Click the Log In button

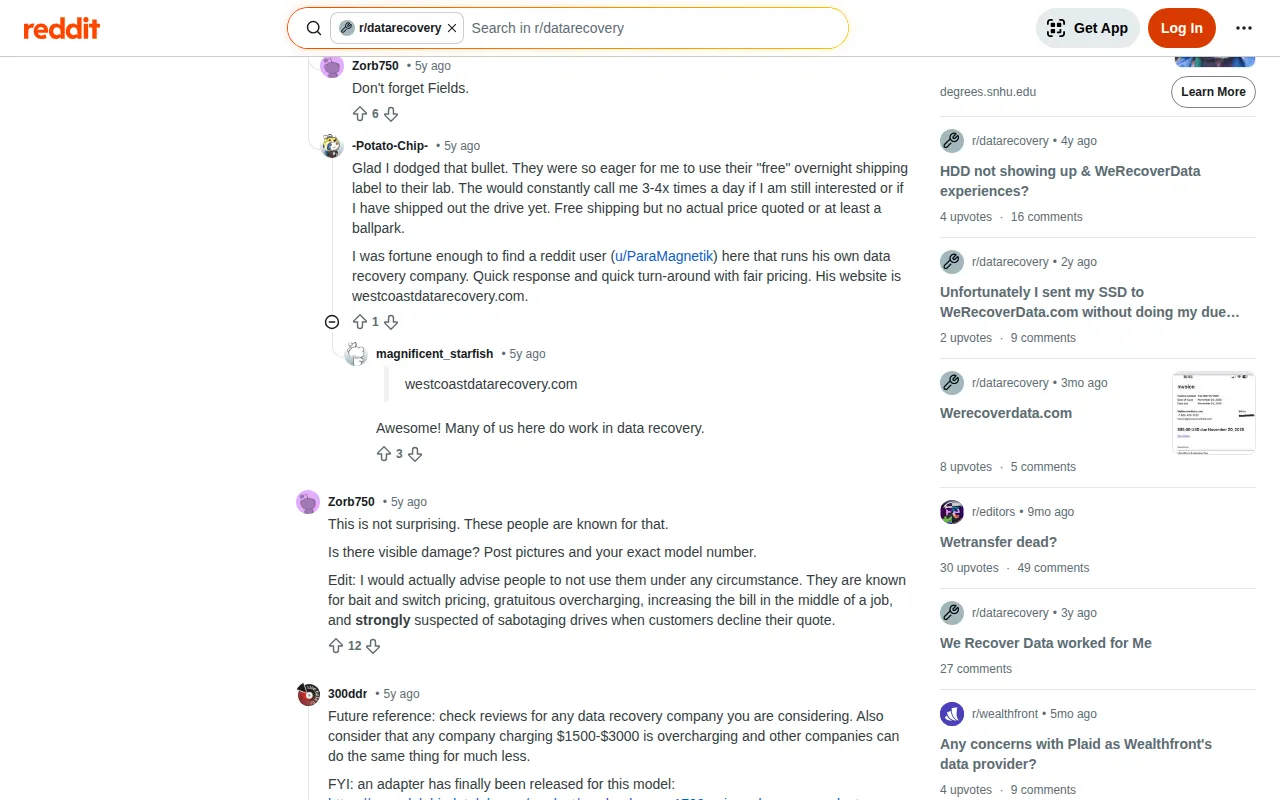click(x=1181, y=28)
